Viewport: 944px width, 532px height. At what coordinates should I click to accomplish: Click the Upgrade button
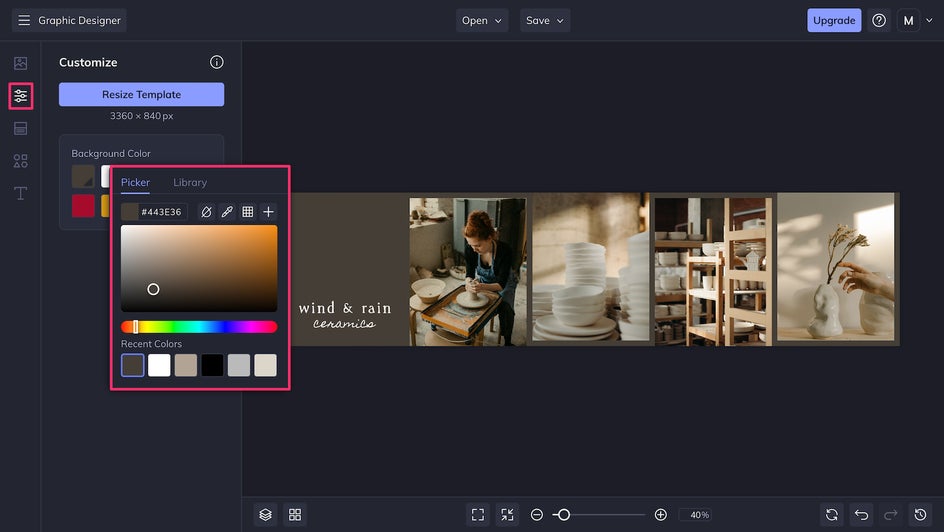(834, 20)
